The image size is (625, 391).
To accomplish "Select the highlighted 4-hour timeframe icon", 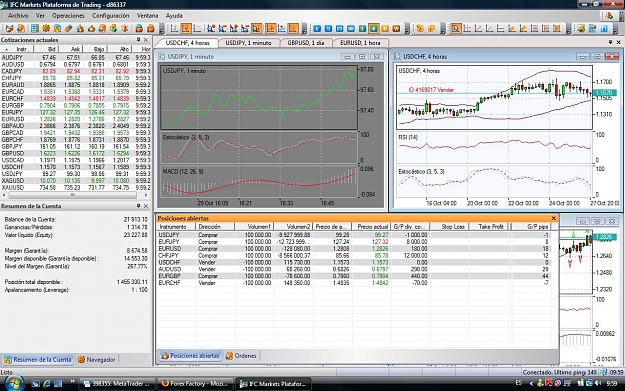I will (373, 29).
